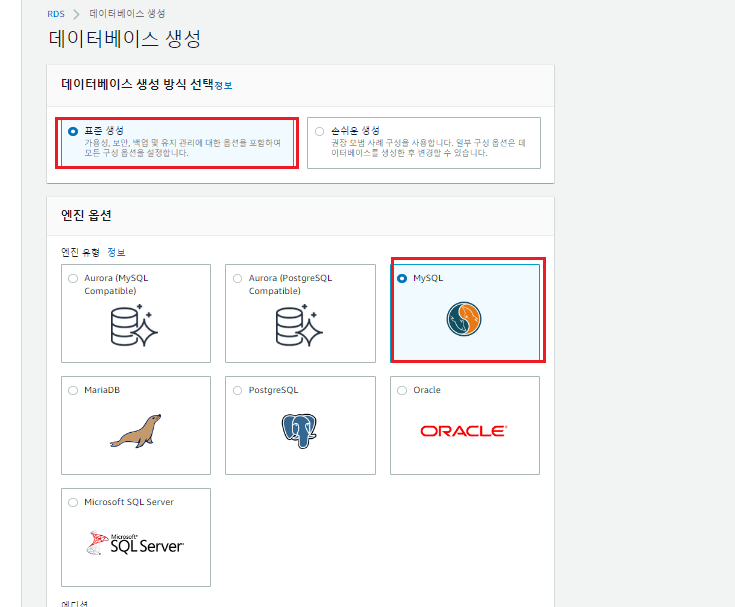Select the 손쉬운 생성 radio button
This screenshot has height=607, width=735.
(x=320, y=131)
